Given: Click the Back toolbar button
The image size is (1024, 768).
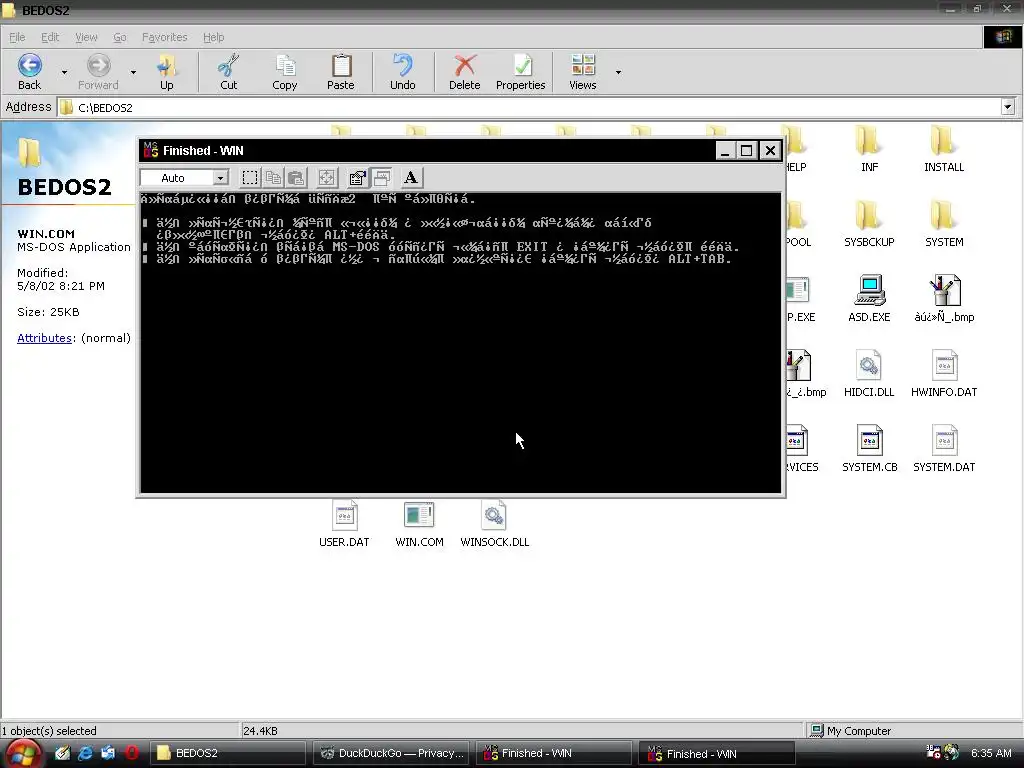Looking at the screenshot, I should pos(29,72).
